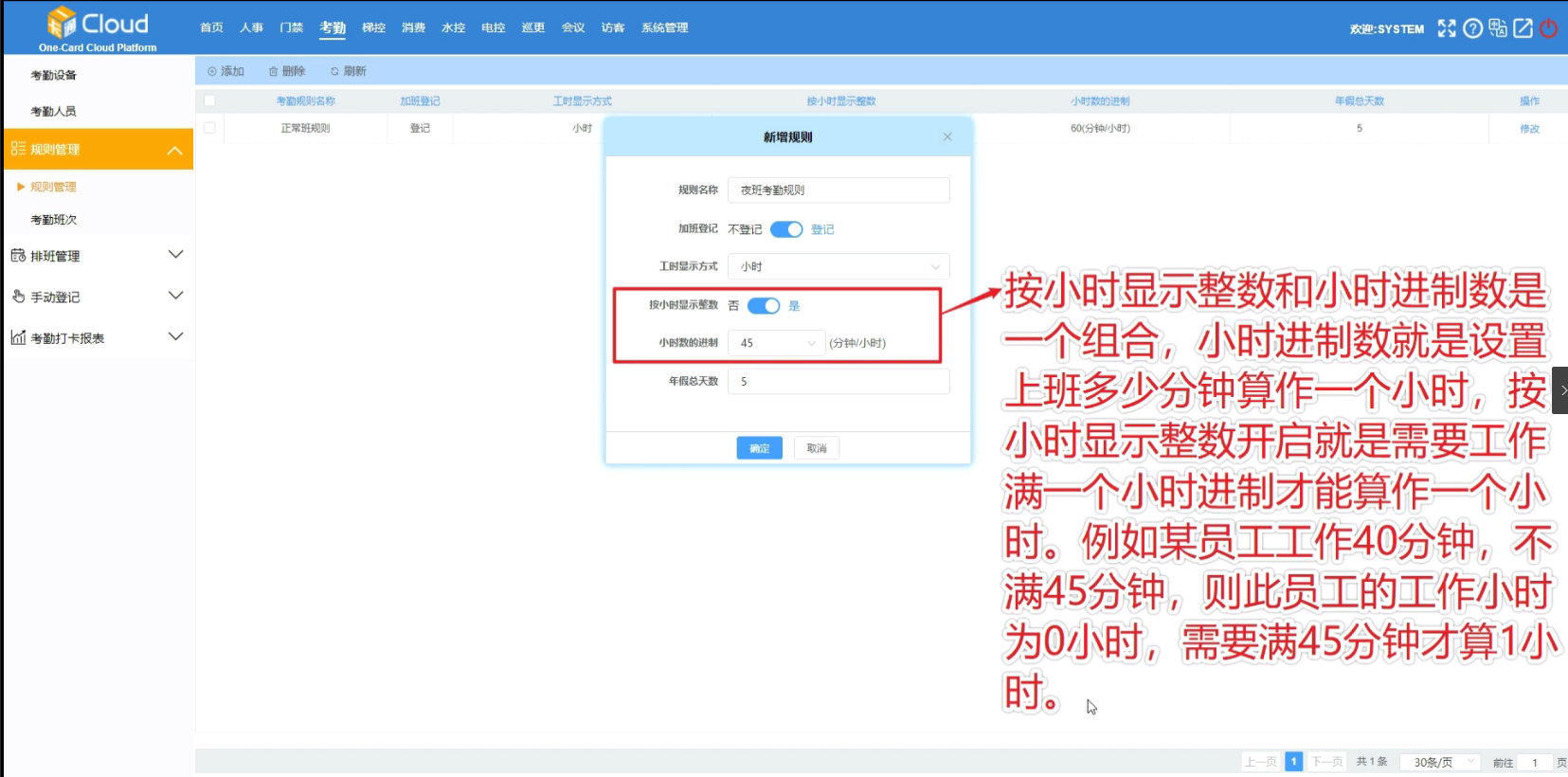Open the 系统管理 top menu item
This screenshot has height=777, width=1568.
point(664,28)
